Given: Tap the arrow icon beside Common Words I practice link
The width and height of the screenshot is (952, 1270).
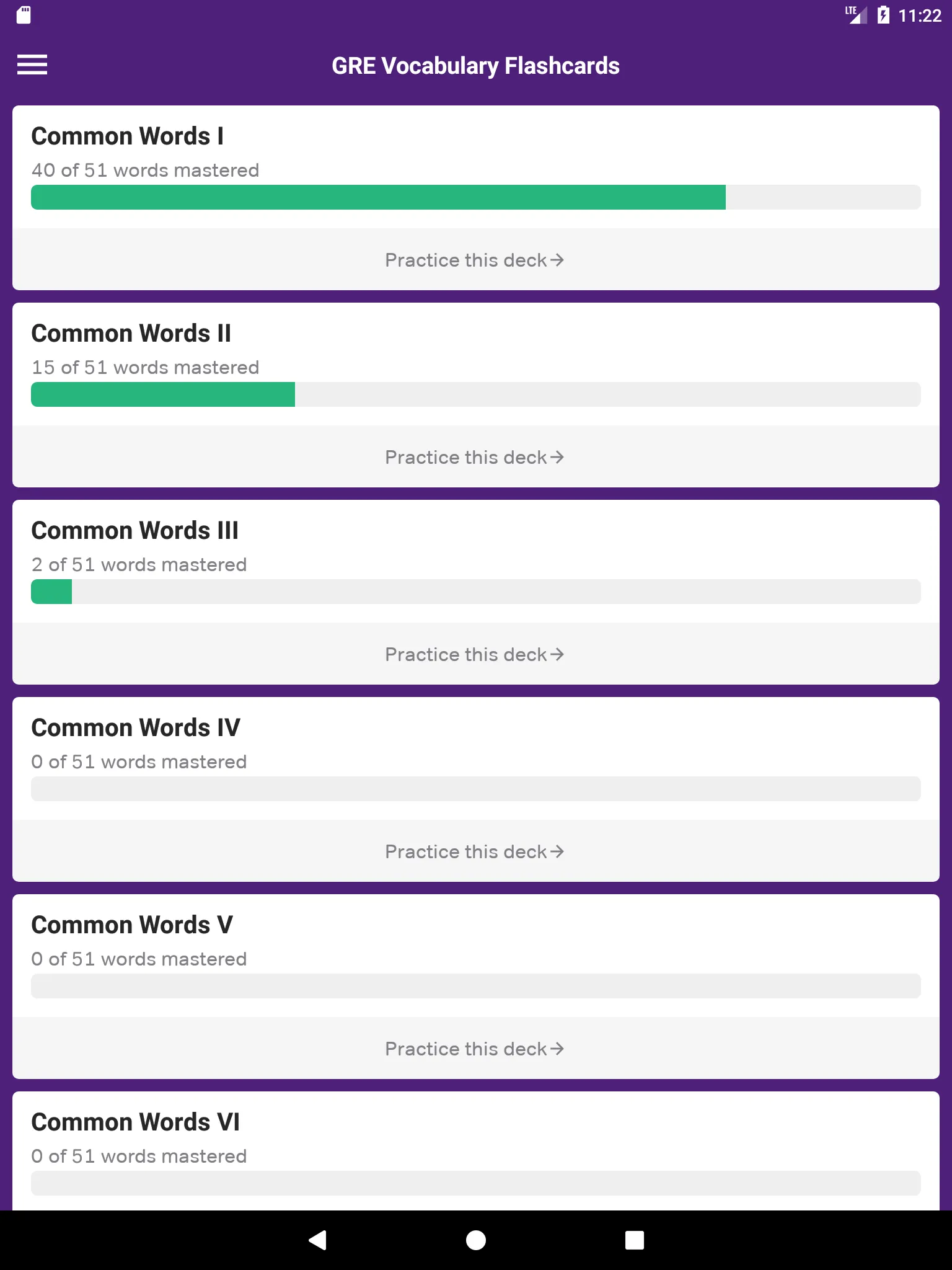Looking at the screenshot, I should point(557,260).
